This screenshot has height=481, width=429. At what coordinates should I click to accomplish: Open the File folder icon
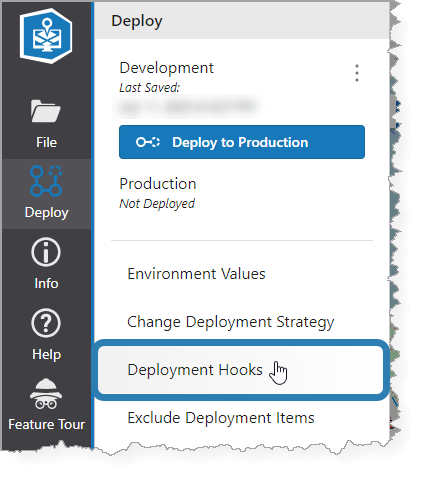click(46, 111)
